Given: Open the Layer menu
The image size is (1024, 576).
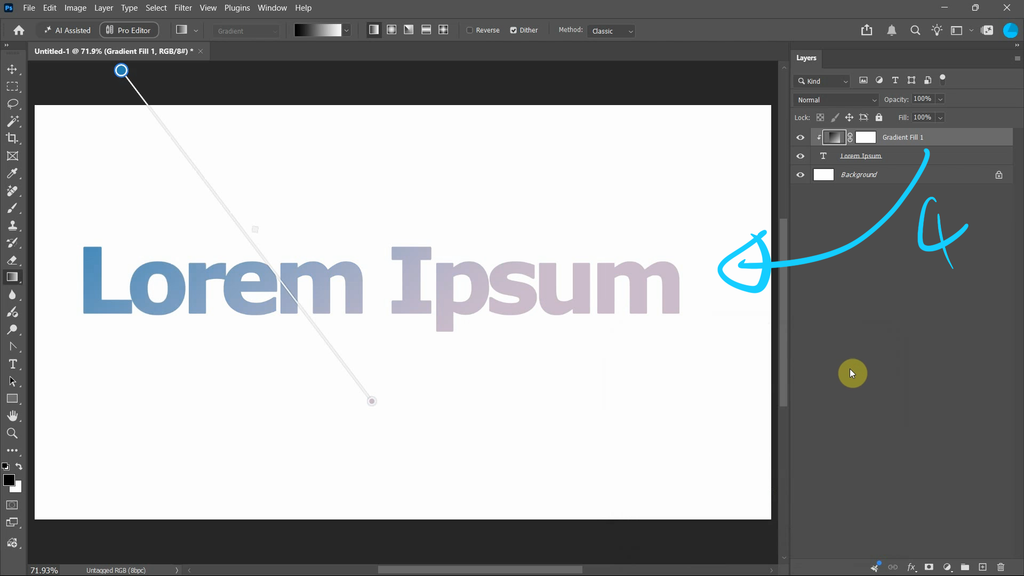Looking at the screenshot, I should click(103, 8).
